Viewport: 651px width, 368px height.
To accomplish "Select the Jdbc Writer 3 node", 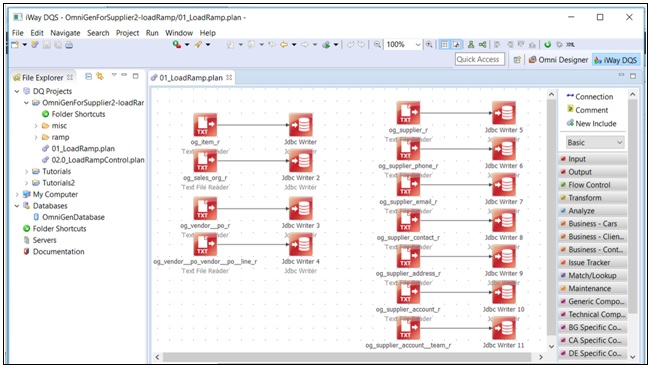I will (x=301, y=208).
